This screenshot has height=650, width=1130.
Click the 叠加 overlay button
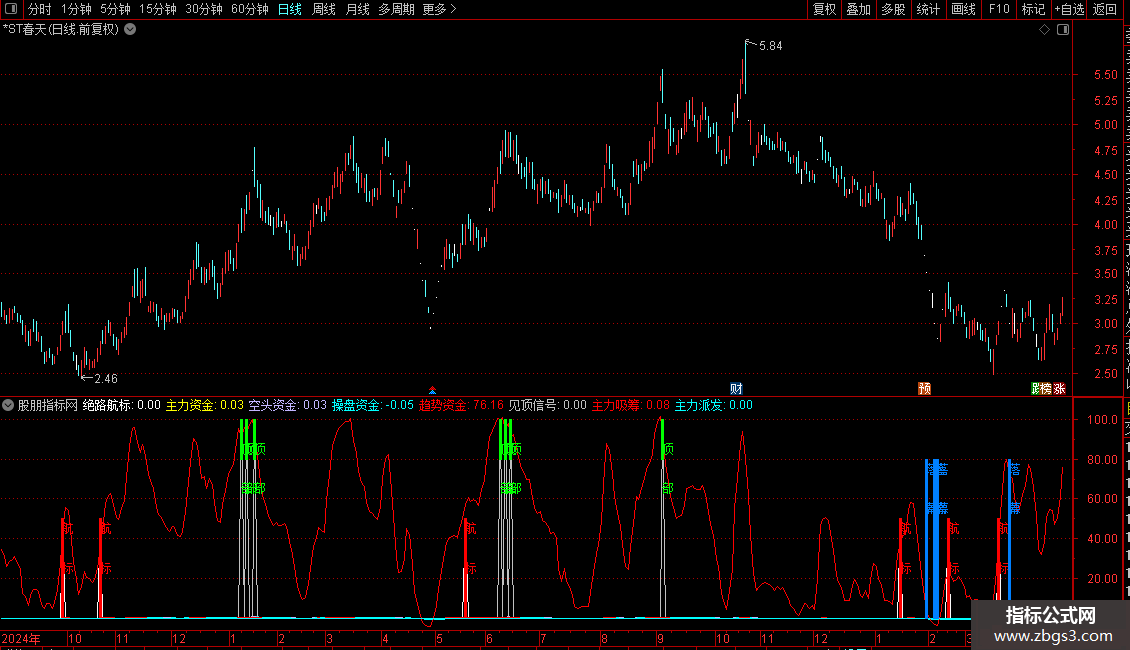pos(858,9)
